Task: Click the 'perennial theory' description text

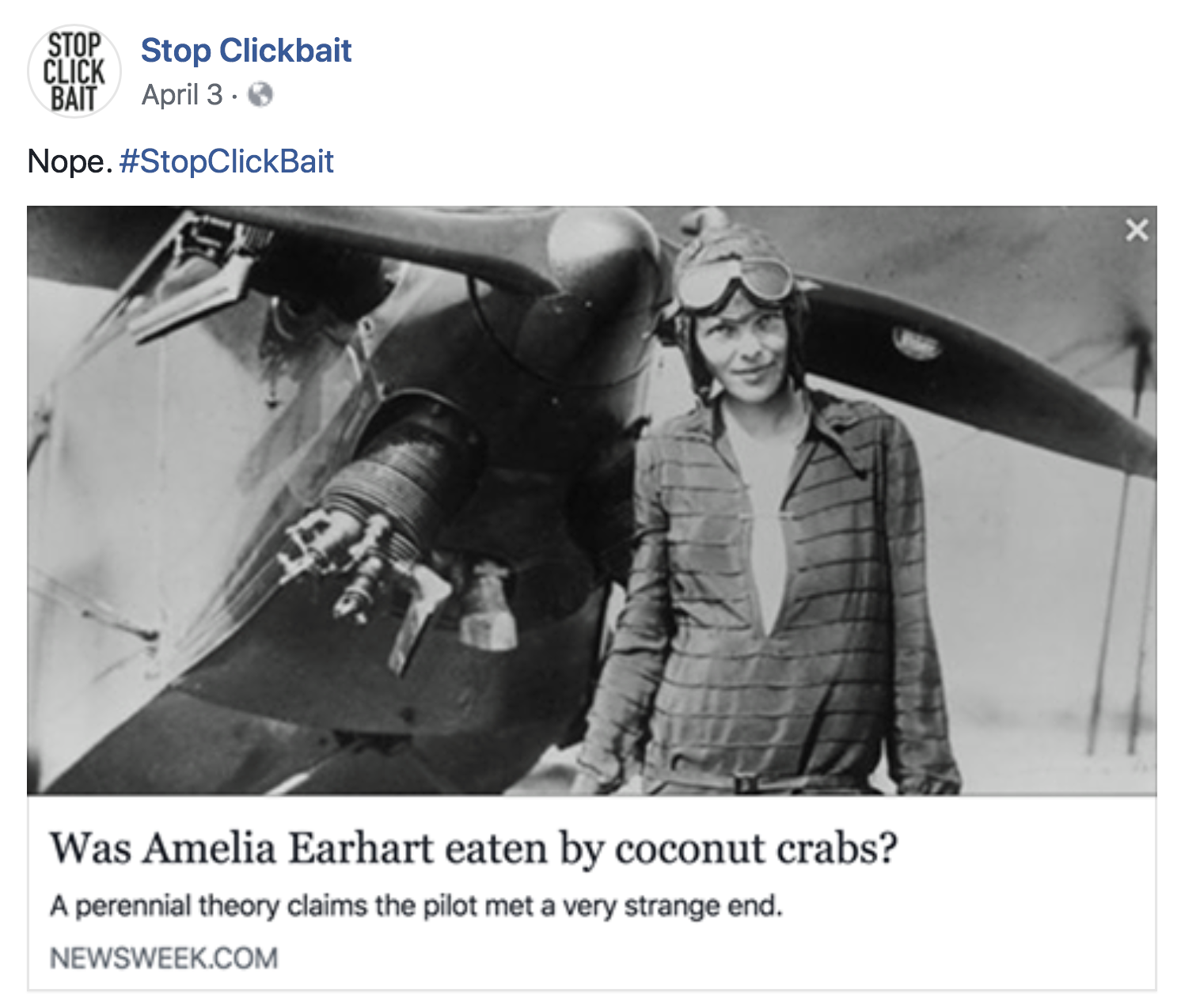Action: [416, 905]
